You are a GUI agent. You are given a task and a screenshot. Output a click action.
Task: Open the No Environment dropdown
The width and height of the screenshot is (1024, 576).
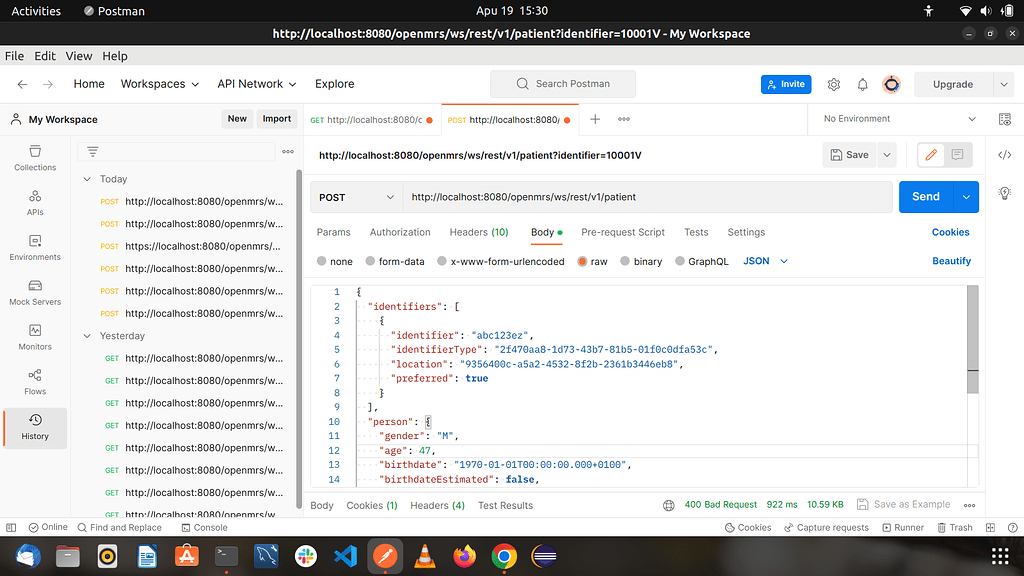coord(895,118)
